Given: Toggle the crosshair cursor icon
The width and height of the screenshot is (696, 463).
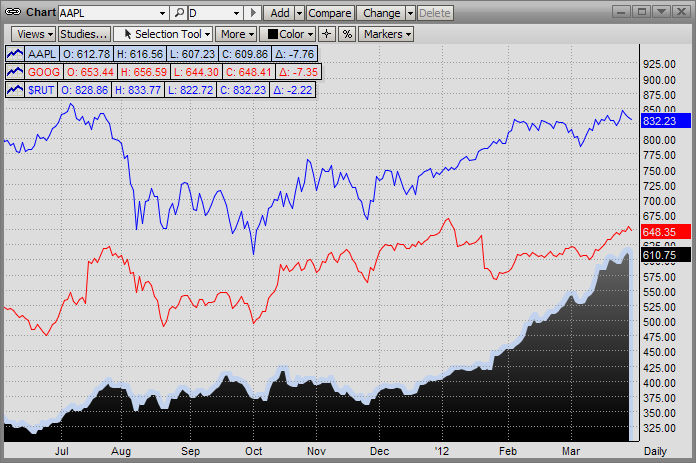Looking at the screenshot, I should pyautogui.click(x=327, y=34).
